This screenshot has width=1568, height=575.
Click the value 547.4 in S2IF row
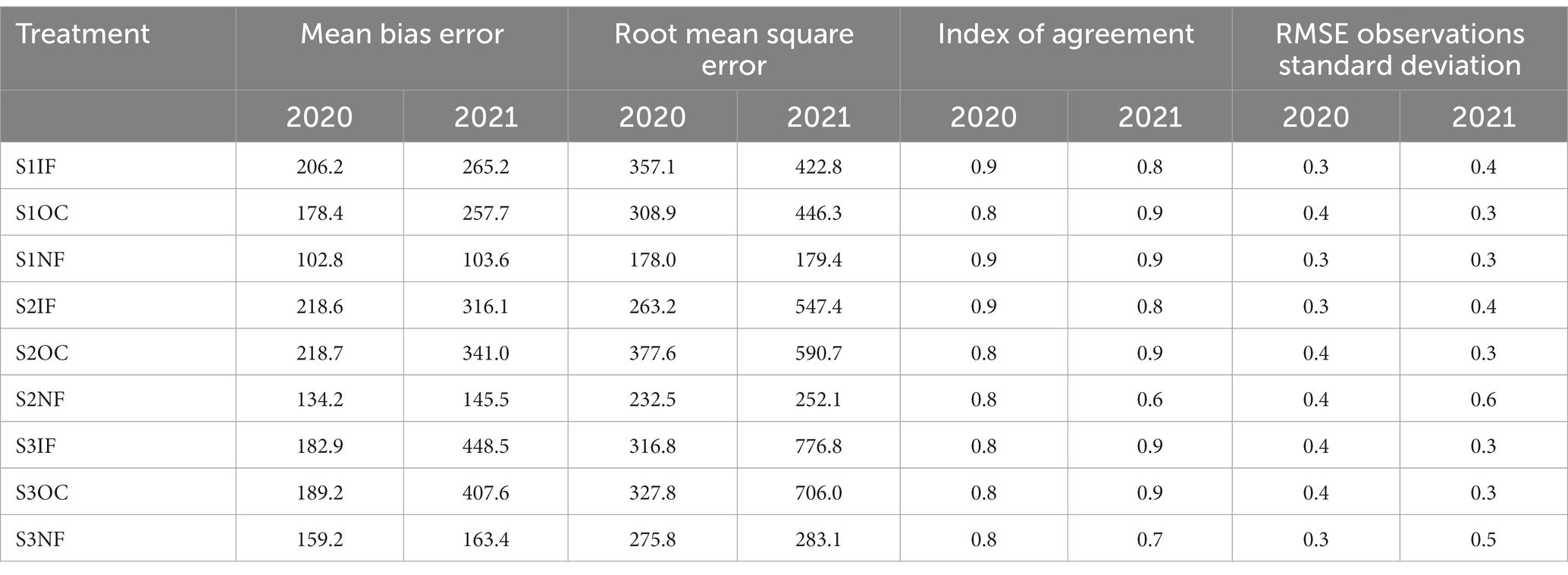tap(819, 306)
